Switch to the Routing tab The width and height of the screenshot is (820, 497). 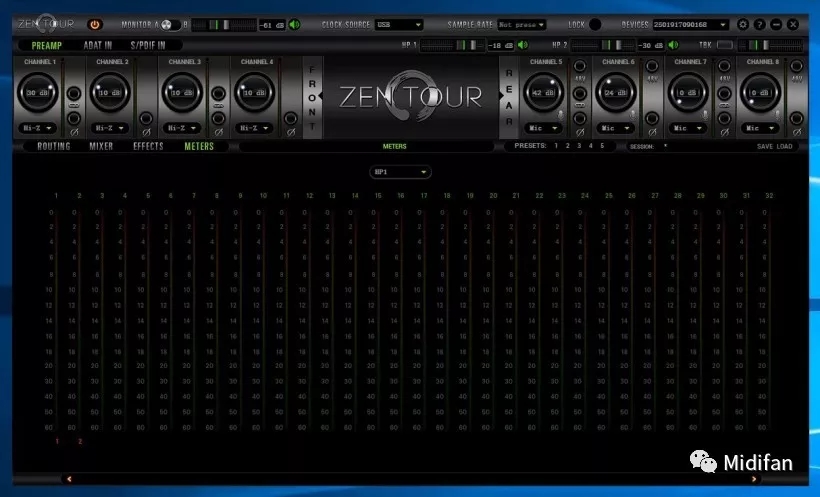[54, 146]
